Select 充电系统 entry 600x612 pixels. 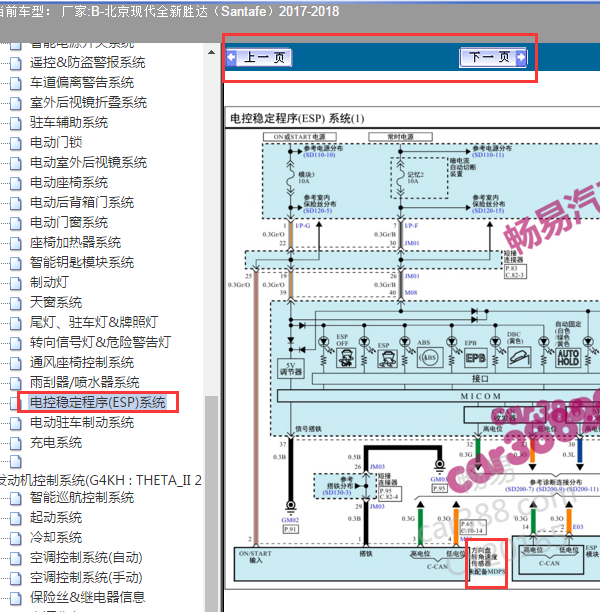click(56, 443)
